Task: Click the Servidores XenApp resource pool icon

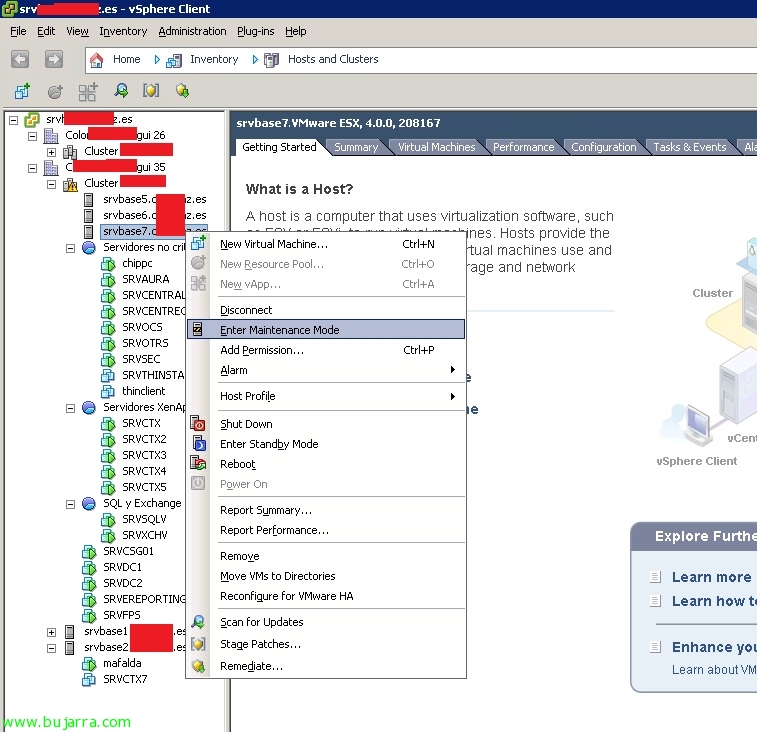Action: coord(89,408)
